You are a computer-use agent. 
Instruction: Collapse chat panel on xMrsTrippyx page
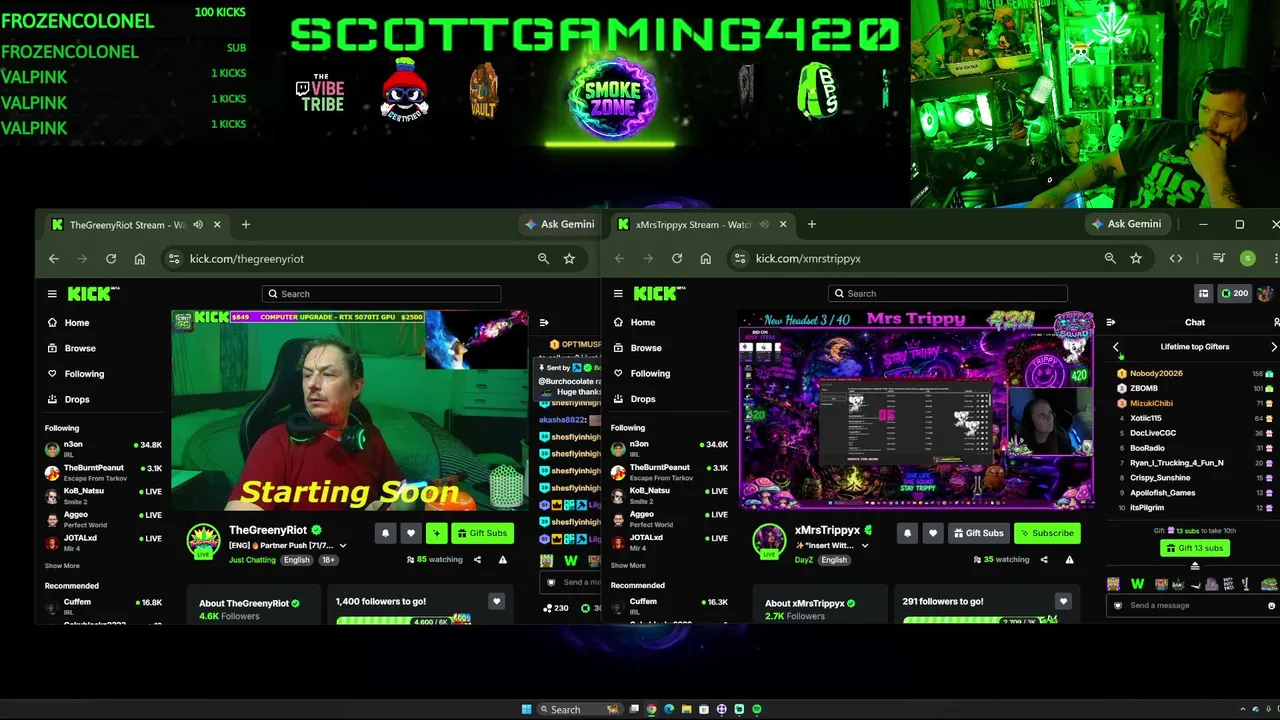[x=1110, y=322]
